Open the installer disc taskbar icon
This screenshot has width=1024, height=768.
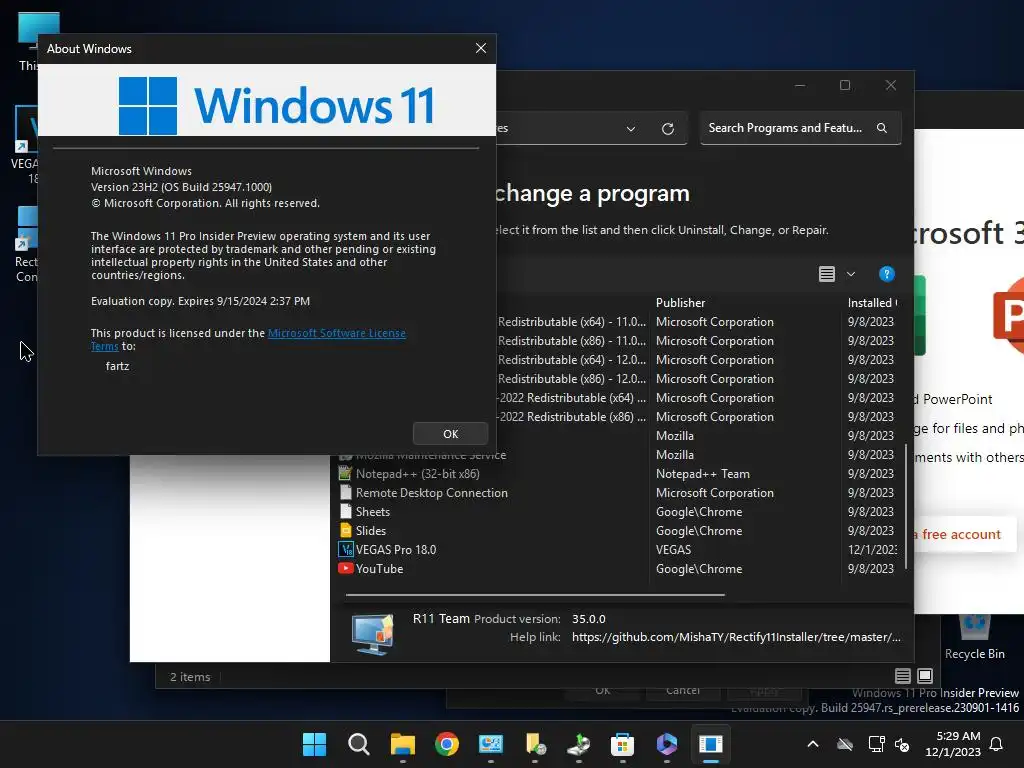[x=579, y=744]
